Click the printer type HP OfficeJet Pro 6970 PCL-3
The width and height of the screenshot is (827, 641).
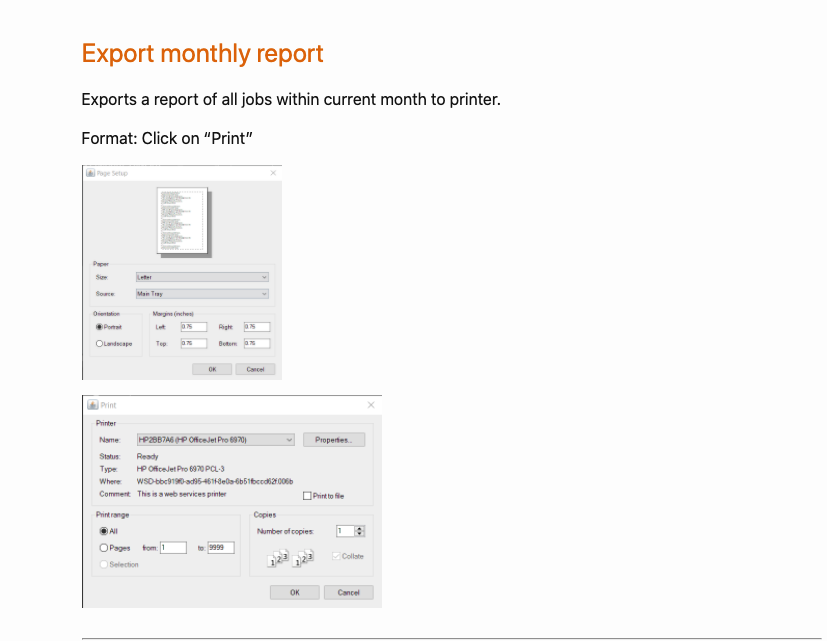pos(180,469)
